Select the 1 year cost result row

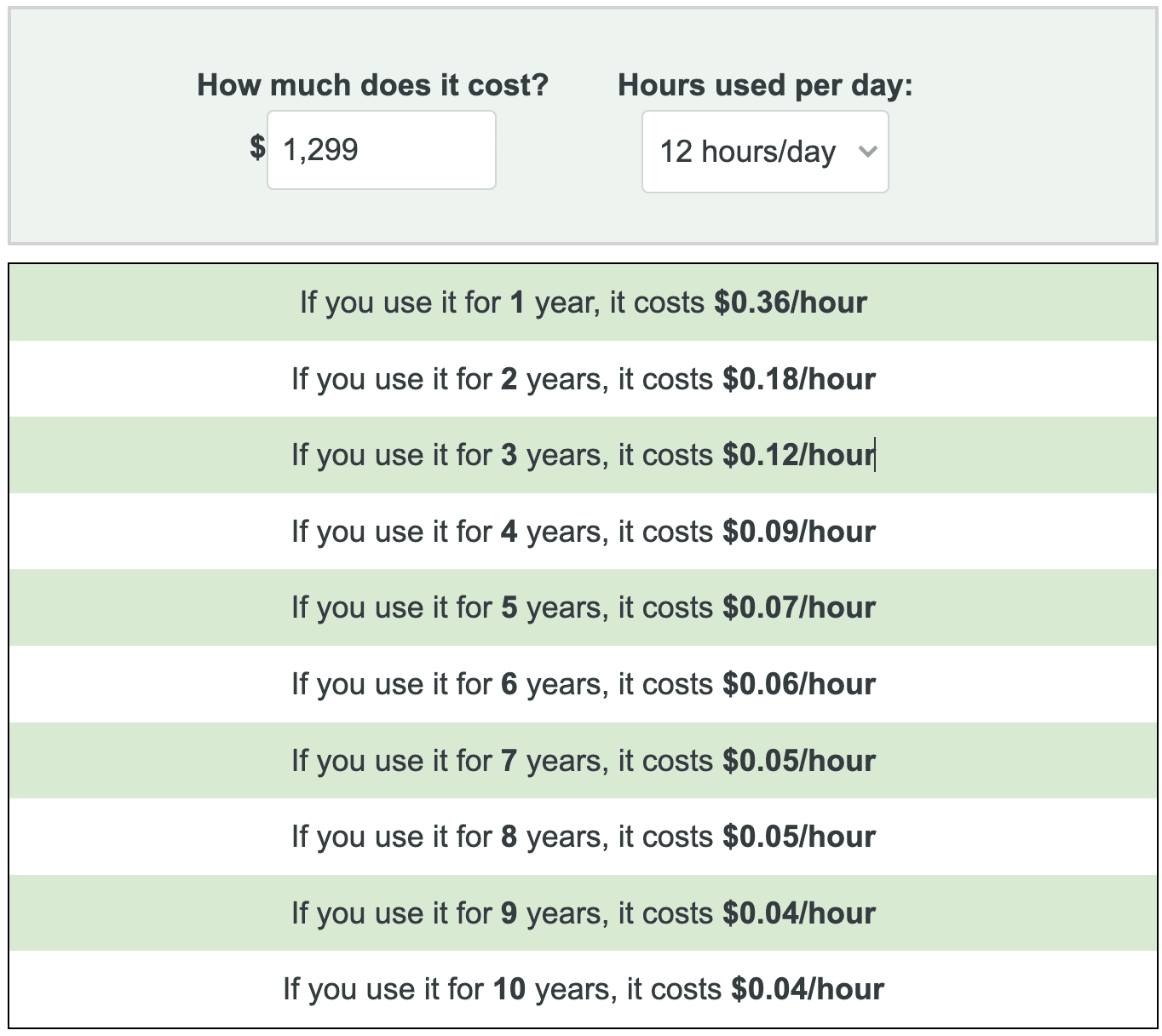(583, 303)
